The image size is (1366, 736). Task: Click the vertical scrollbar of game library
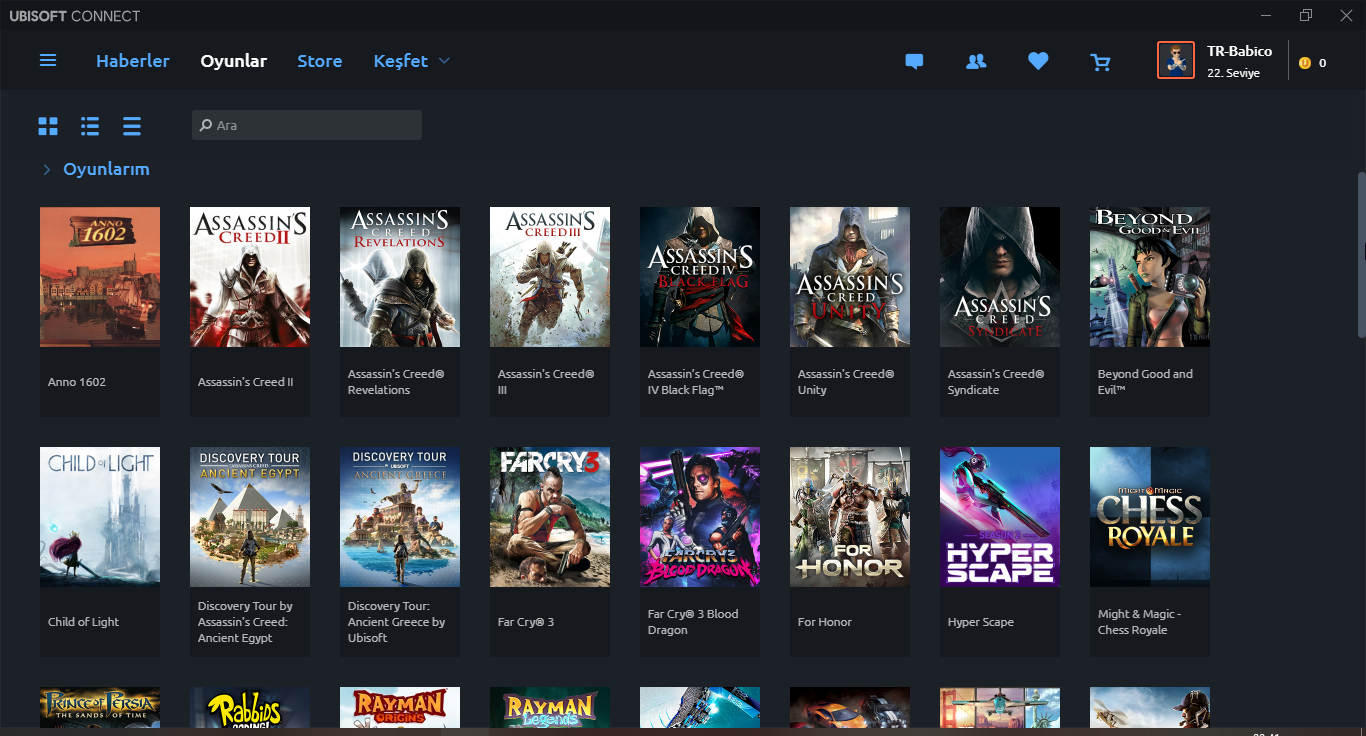pyautogui.click(x=1360, y=255)
